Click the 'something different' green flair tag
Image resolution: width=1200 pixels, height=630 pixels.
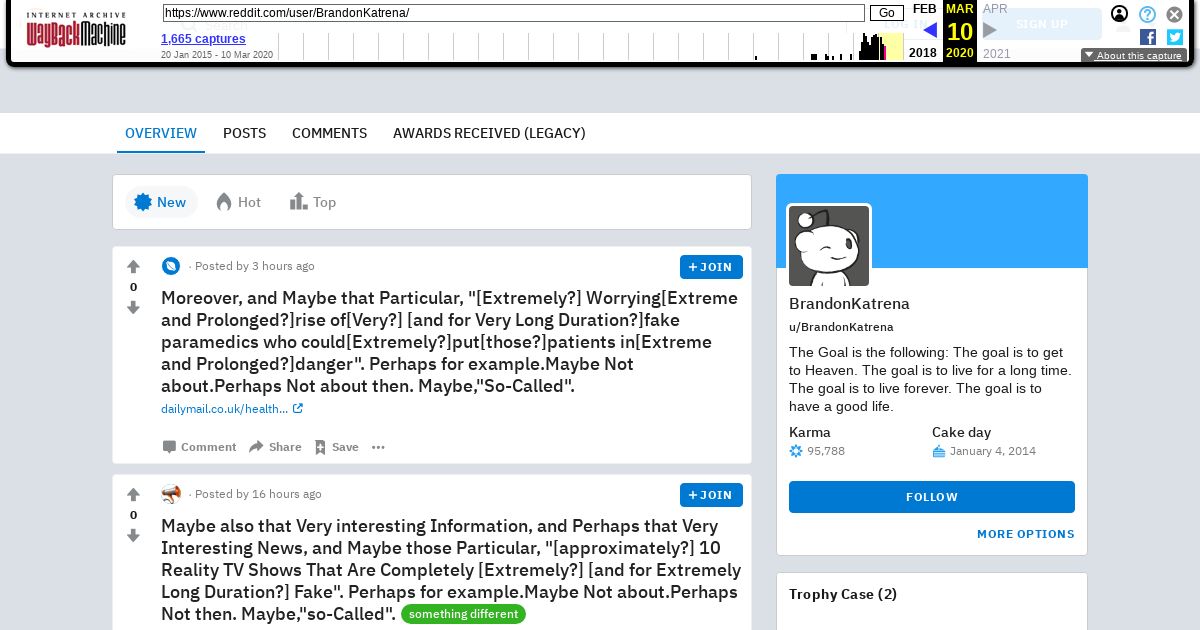coord(463,614)
